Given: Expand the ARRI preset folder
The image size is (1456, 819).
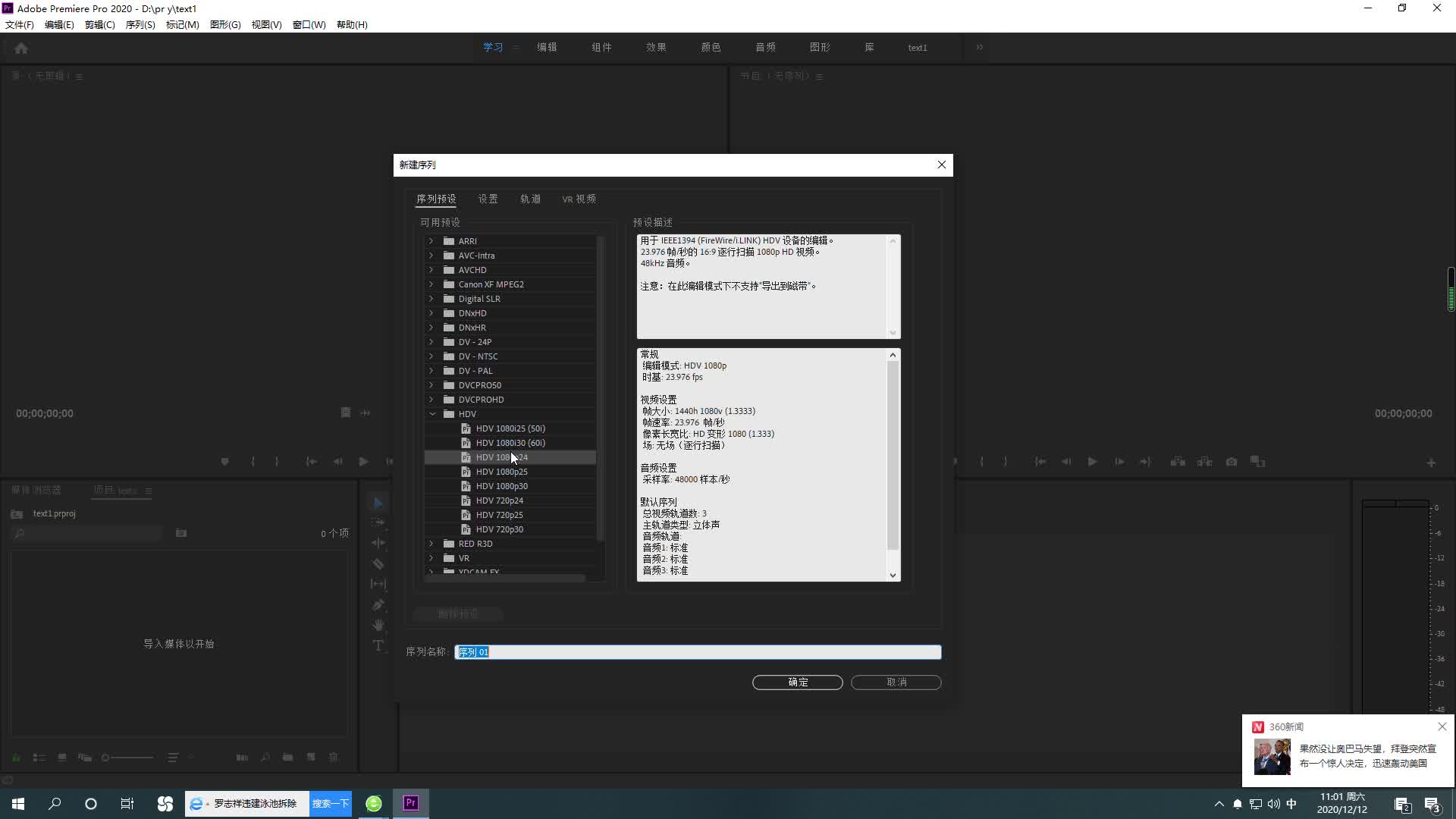Looking at the screenshot, I should click(431, 241).
